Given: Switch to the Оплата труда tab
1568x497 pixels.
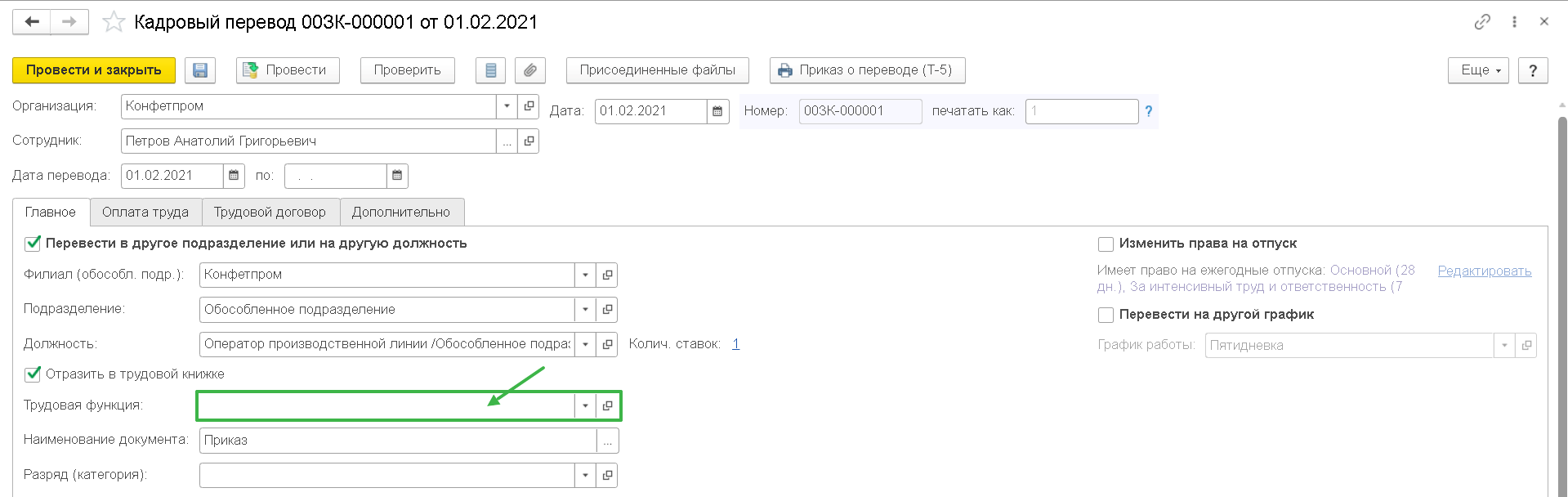Looking at the screenshot, I should click(145, 213).
